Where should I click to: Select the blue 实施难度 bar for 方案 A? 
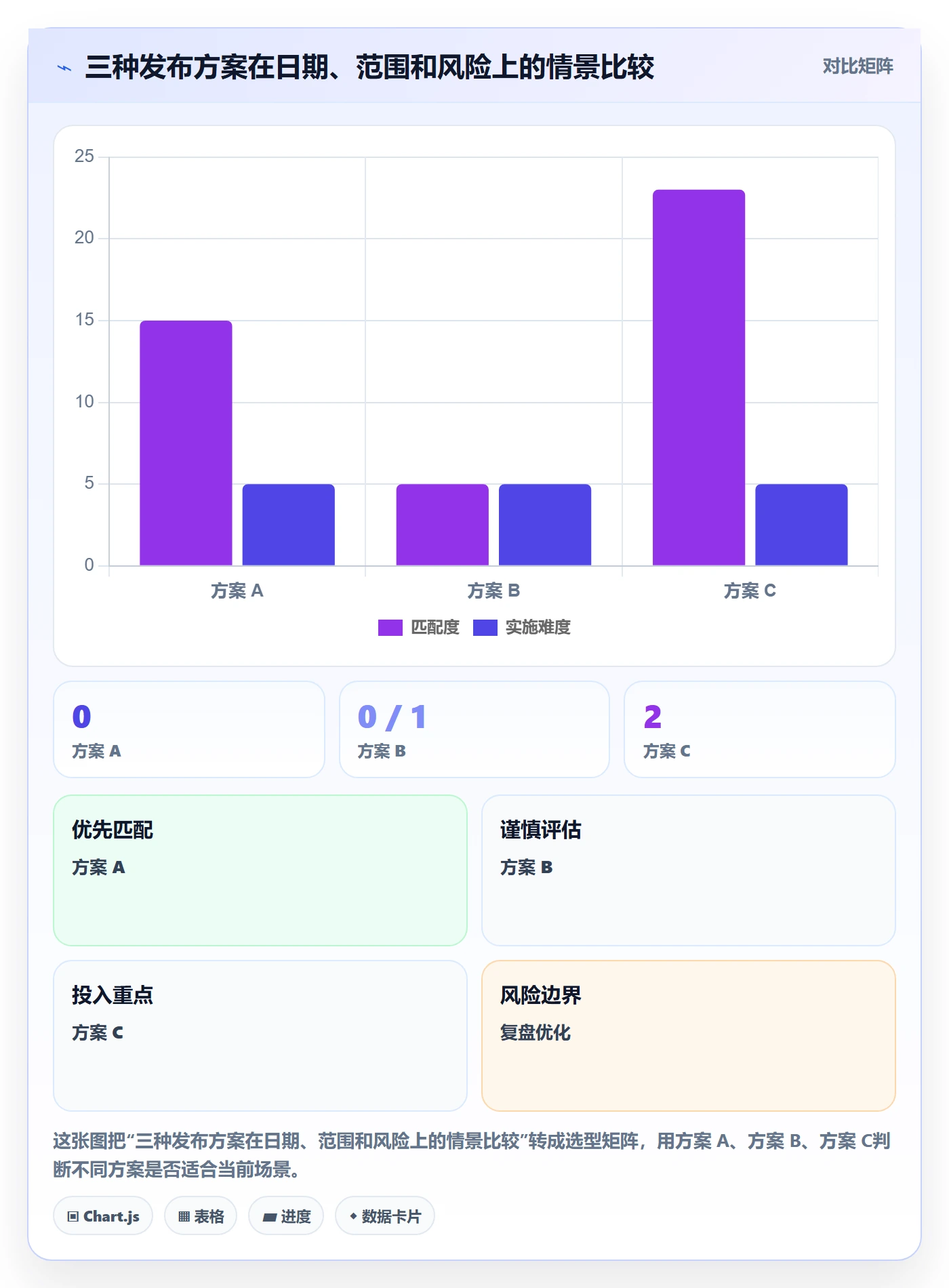[x=289, y=525]
